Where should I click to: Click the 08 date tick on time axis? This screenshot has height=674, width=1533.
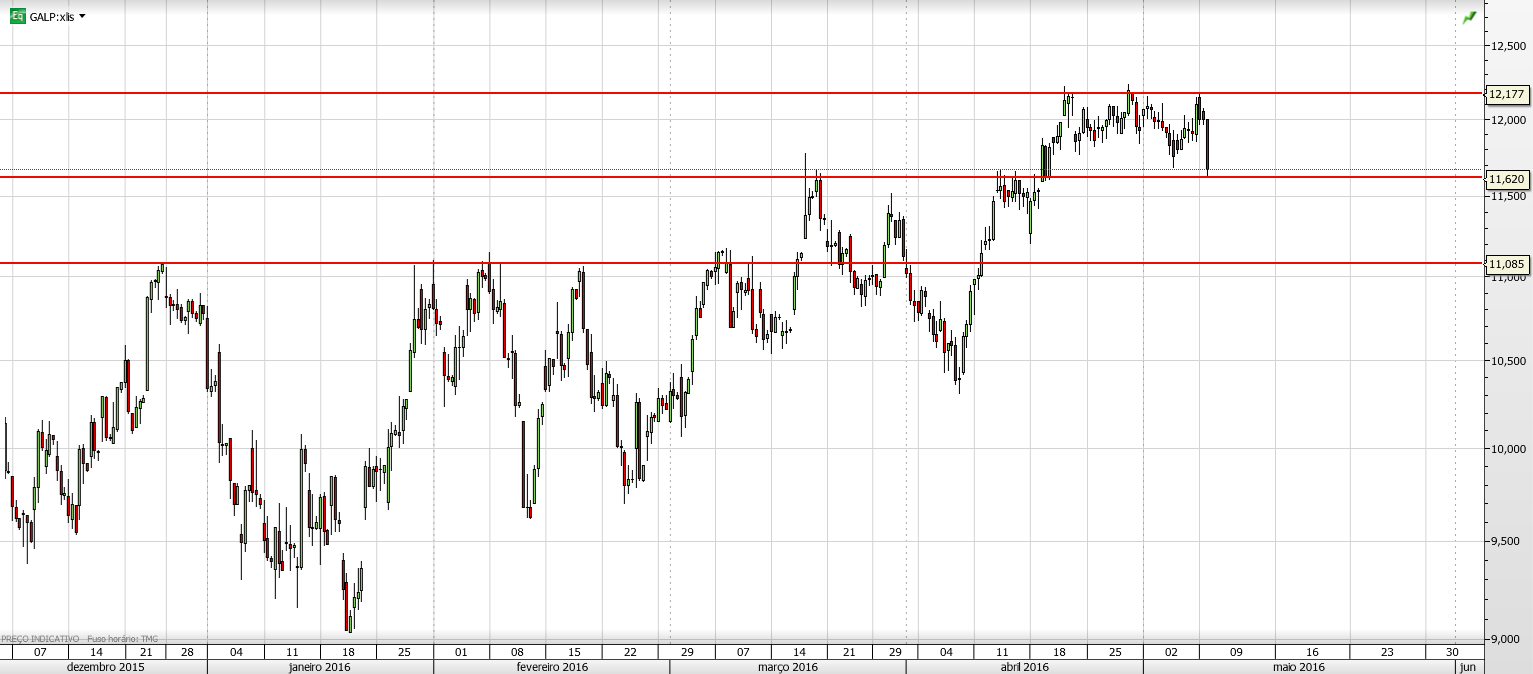(x=517, y=652)
